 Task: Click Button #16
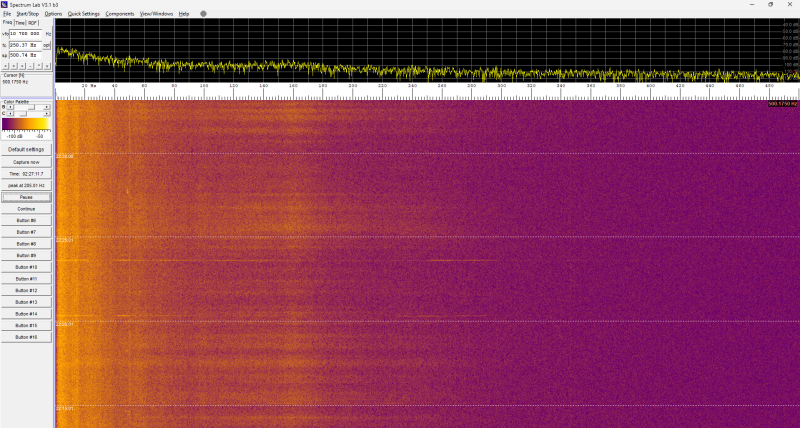click(x=26, y=337)
